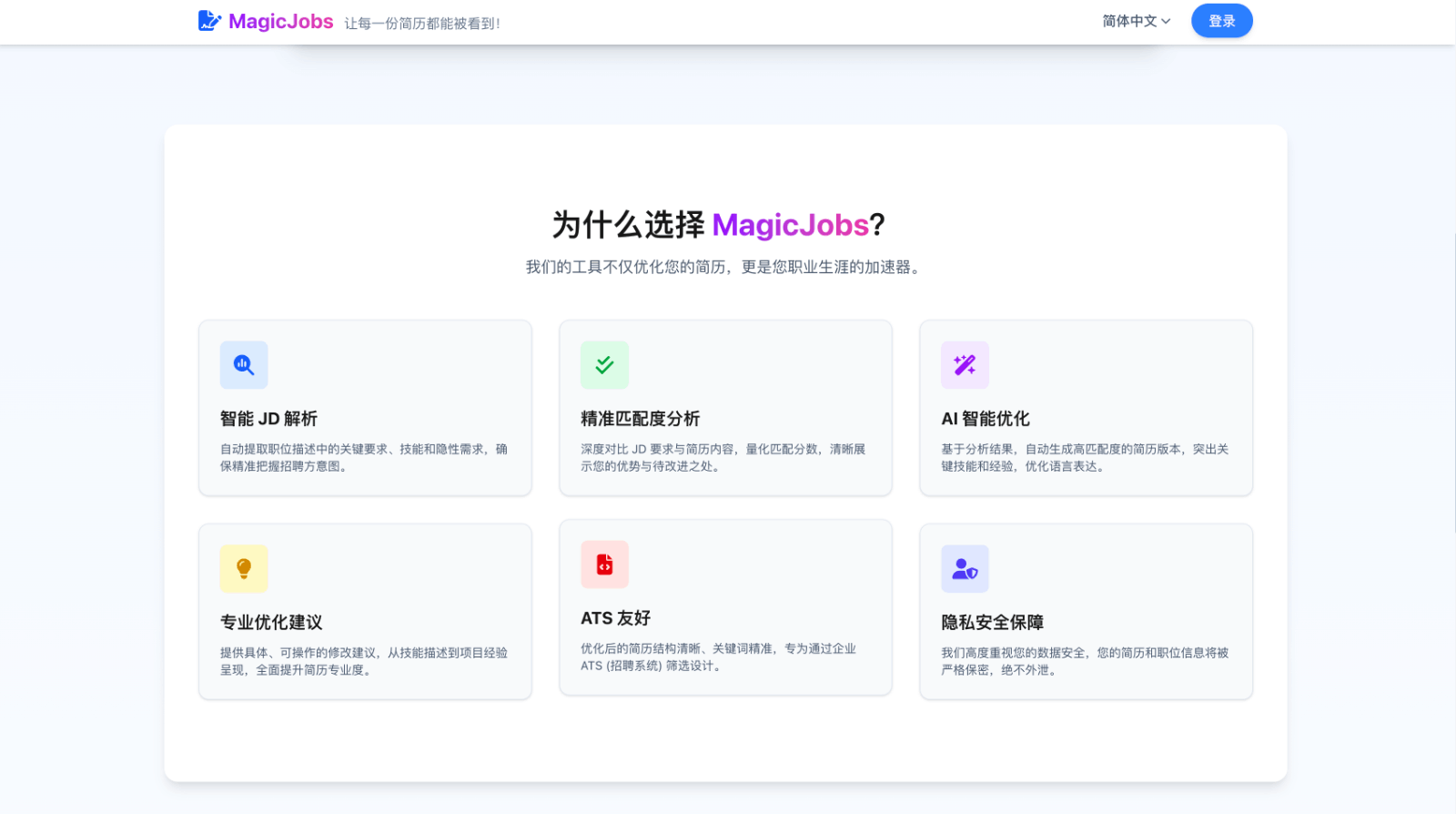1456x814 pixels.
Task: Click the ATS 友好 code file icon
Action: pyautogui.click(x=604, y=565)
